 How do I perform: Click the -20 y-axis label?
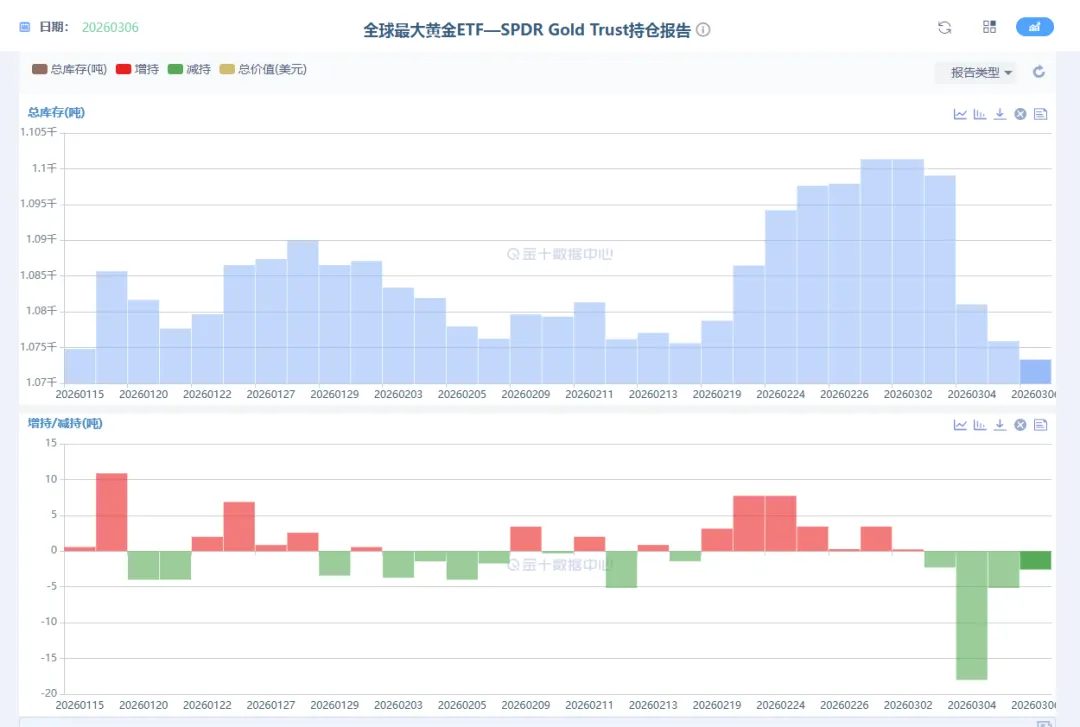49,693
